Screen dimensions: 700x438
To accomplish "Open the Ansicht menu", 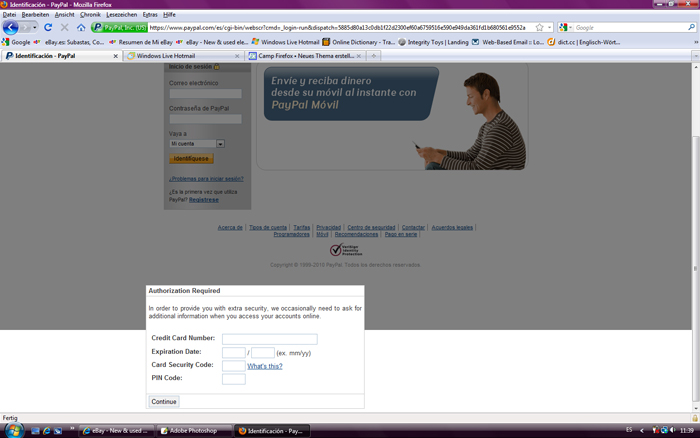I will [x=64, y=15].
